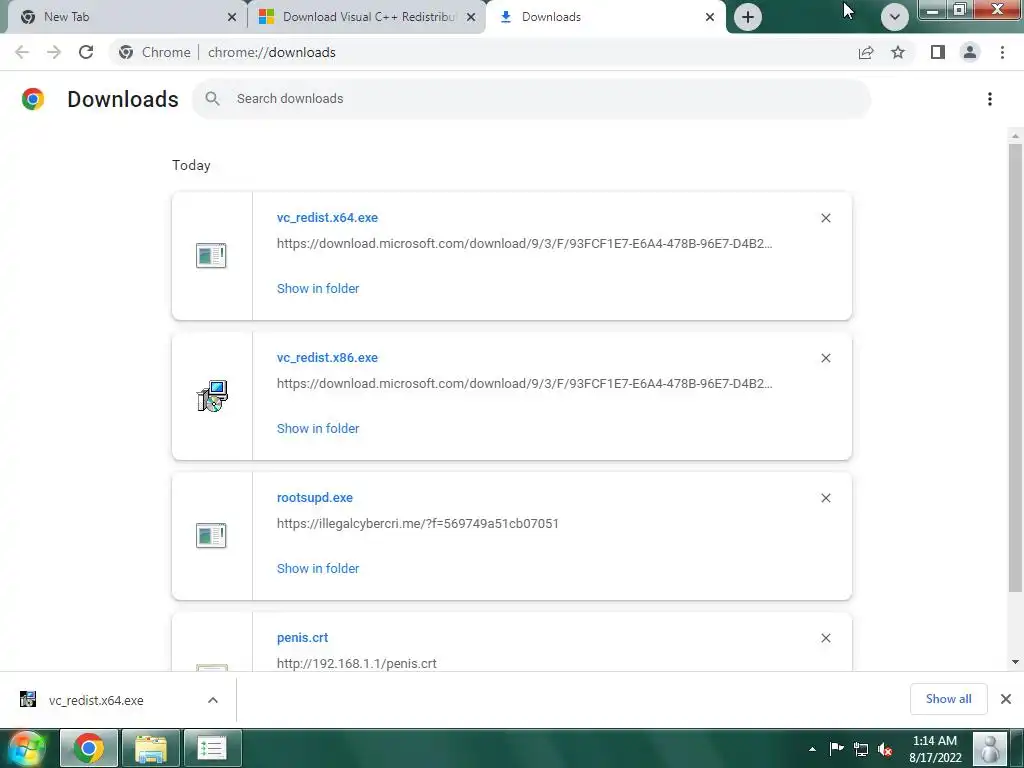This screenshot has height=768, width=1024.
Task: Open a new tab with the plus button
Action: [748, 17]
